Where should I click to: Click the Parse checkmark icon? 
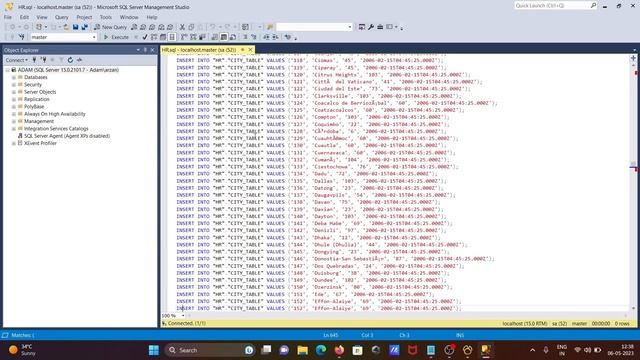(x=144, y=37)
